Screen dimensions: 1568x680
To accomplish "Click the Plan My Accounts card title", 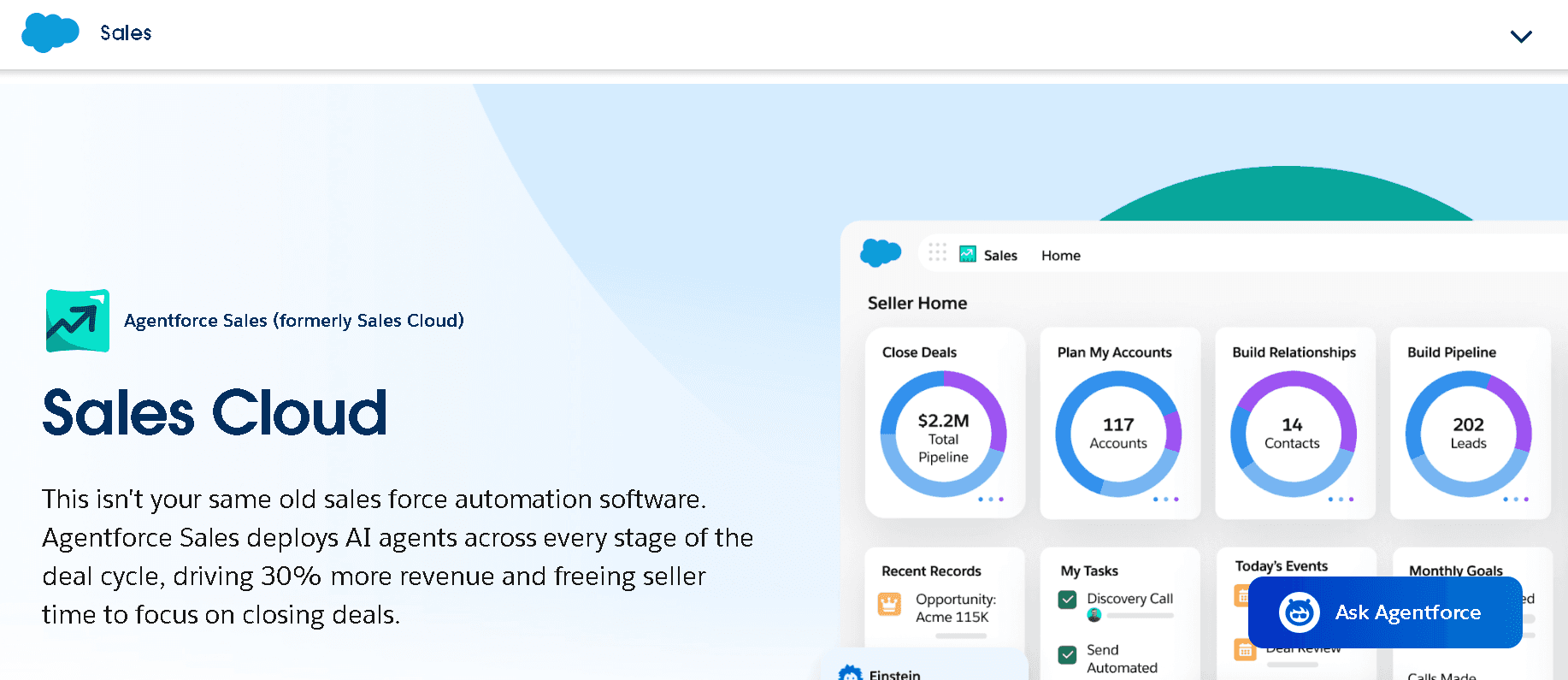I will pos(1114,352).
